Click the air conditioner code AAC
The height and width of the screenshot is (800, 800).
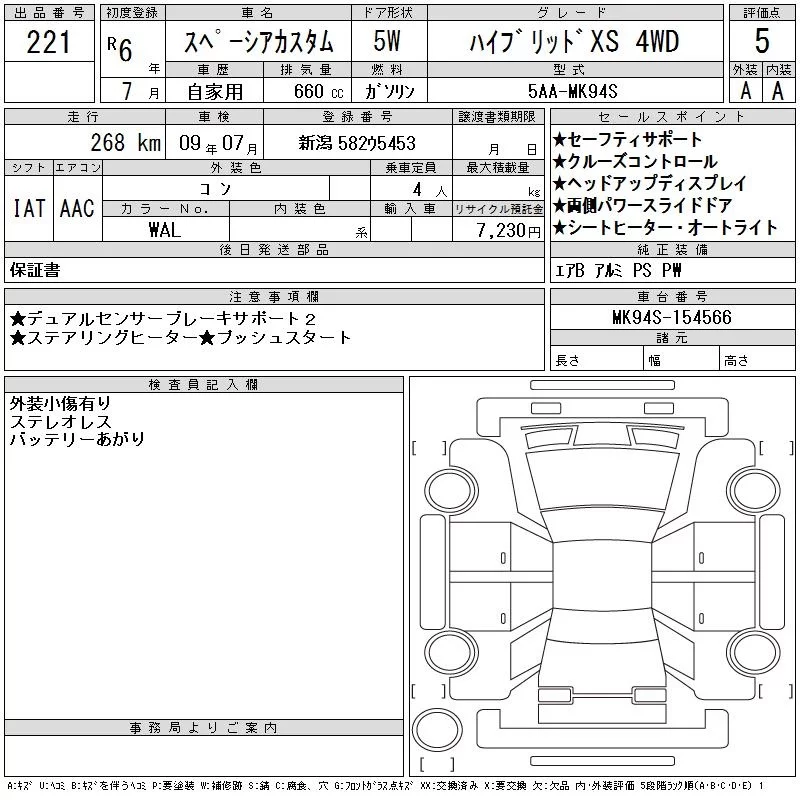[x=77, y=208]
